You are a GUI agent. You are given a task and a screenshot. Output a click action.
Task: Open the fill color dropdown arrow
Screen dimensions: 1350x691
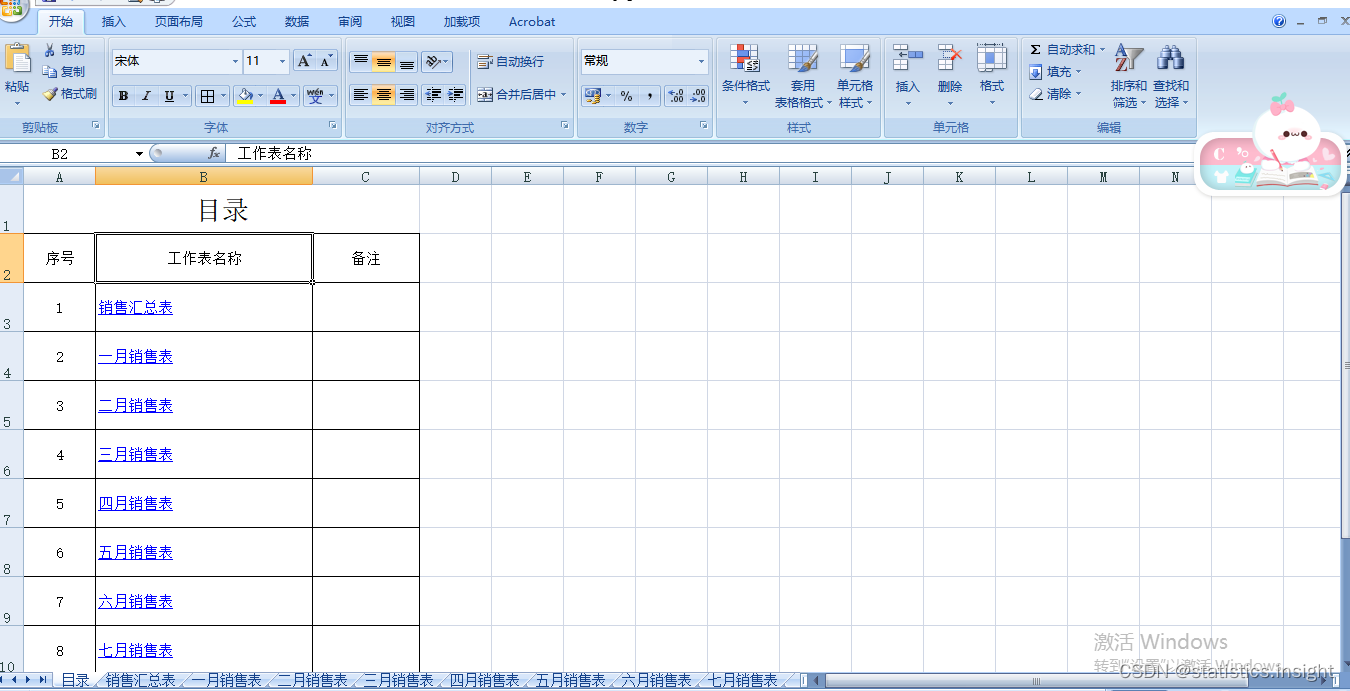pos(259,95)
